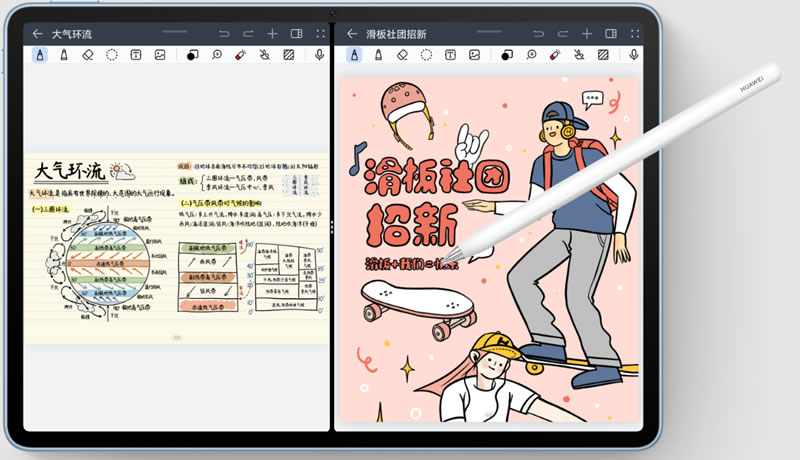Open the four-dot more menu in 滑板社团招新 window
Image resolution: width=800 pixels, height=460 pixels.
(x=635, y=34)
